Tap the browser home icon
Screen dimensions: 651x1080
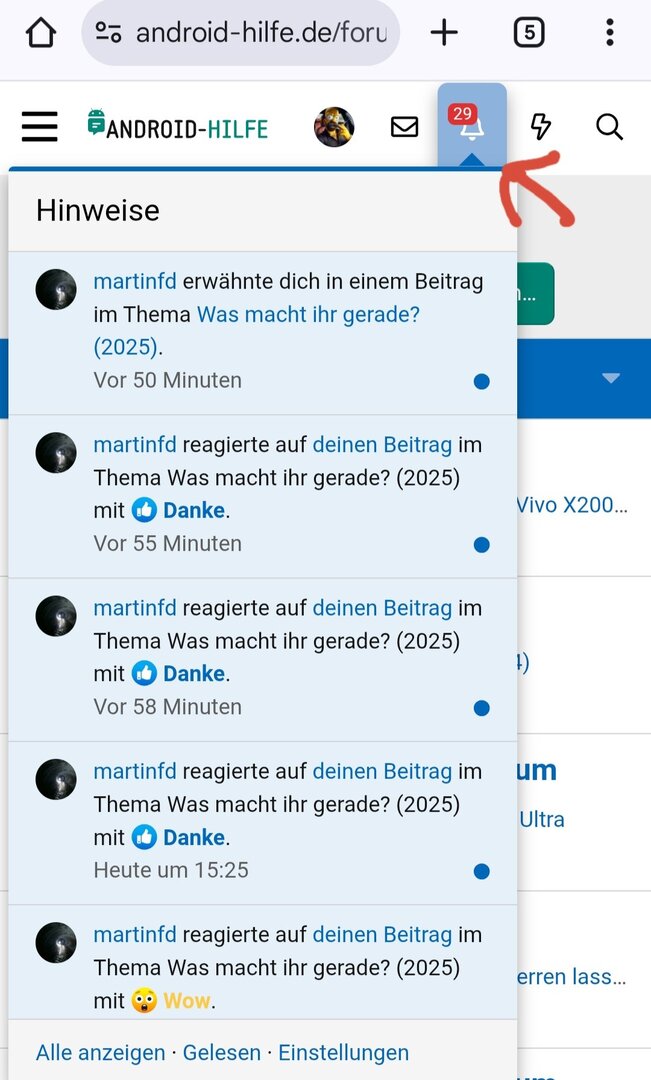41,33
